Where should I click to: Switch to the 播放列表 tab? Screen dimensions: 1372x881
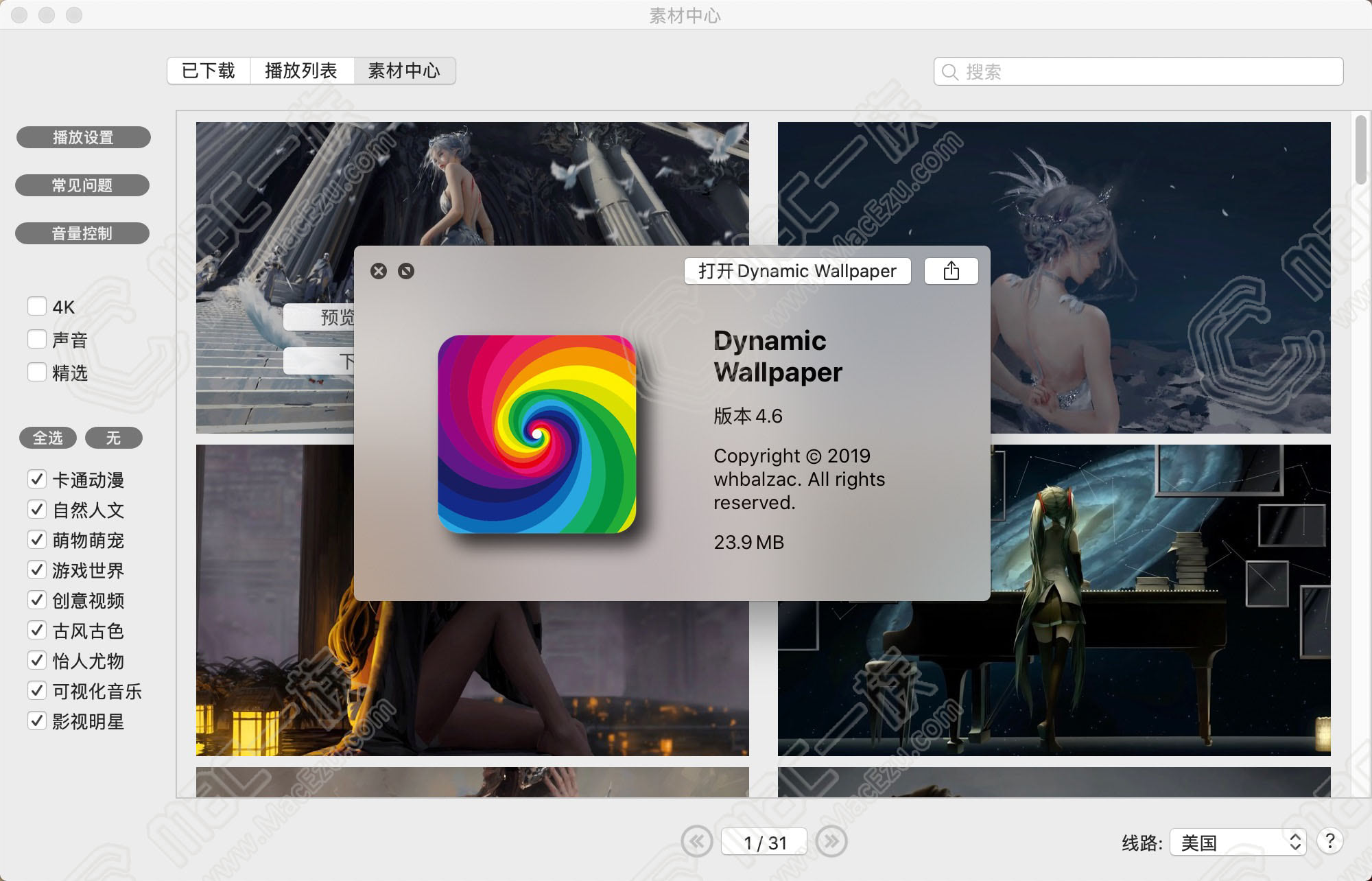[301, 71]
